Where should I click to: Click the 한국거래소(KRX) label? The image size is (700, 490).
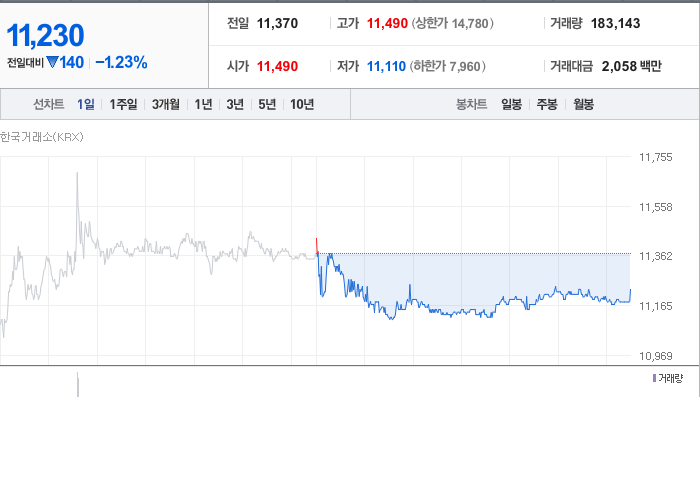point(42,137)
